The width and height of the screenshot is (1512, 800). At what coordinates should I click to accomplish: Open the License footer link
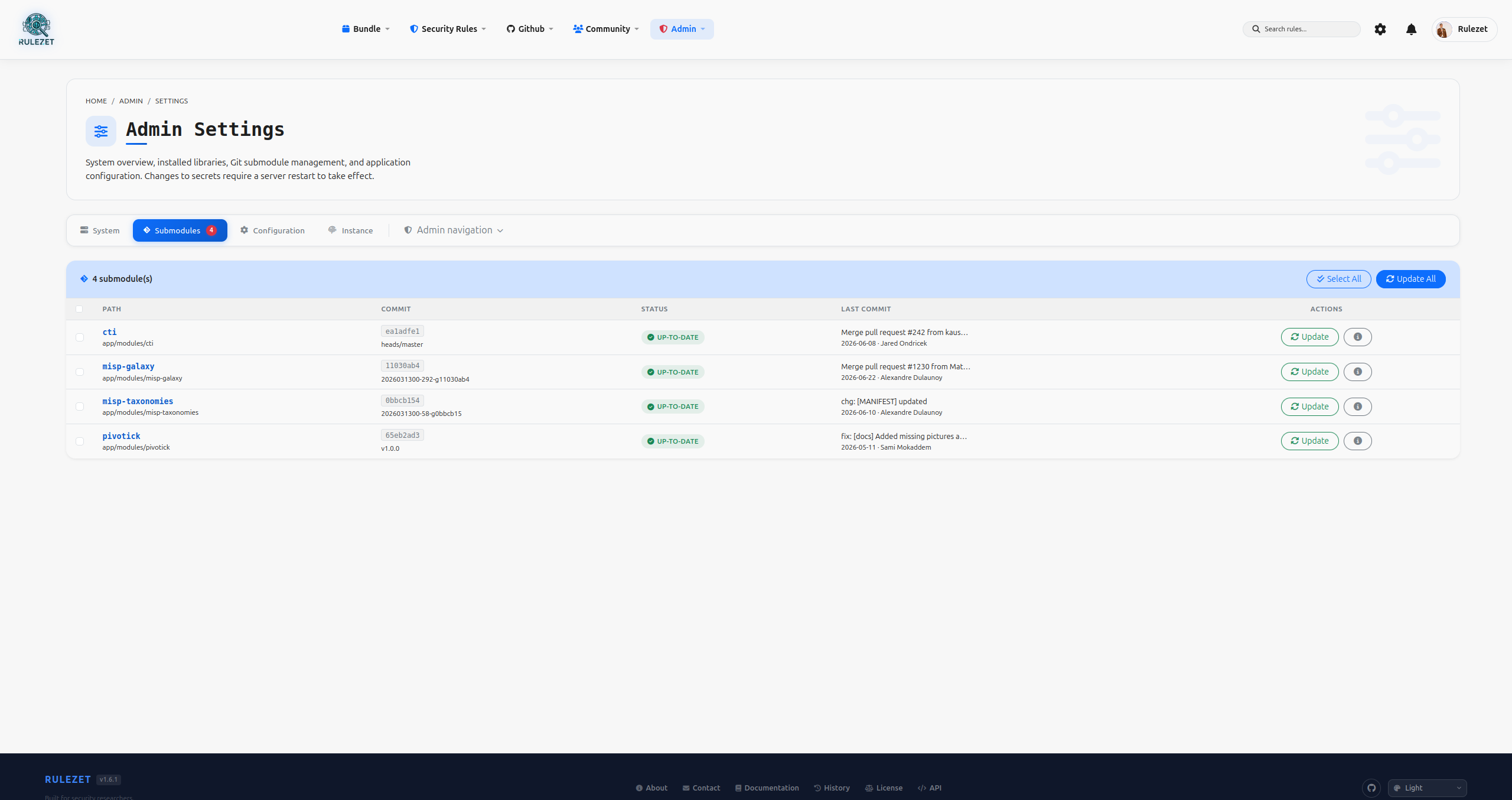tap(884, 788)
